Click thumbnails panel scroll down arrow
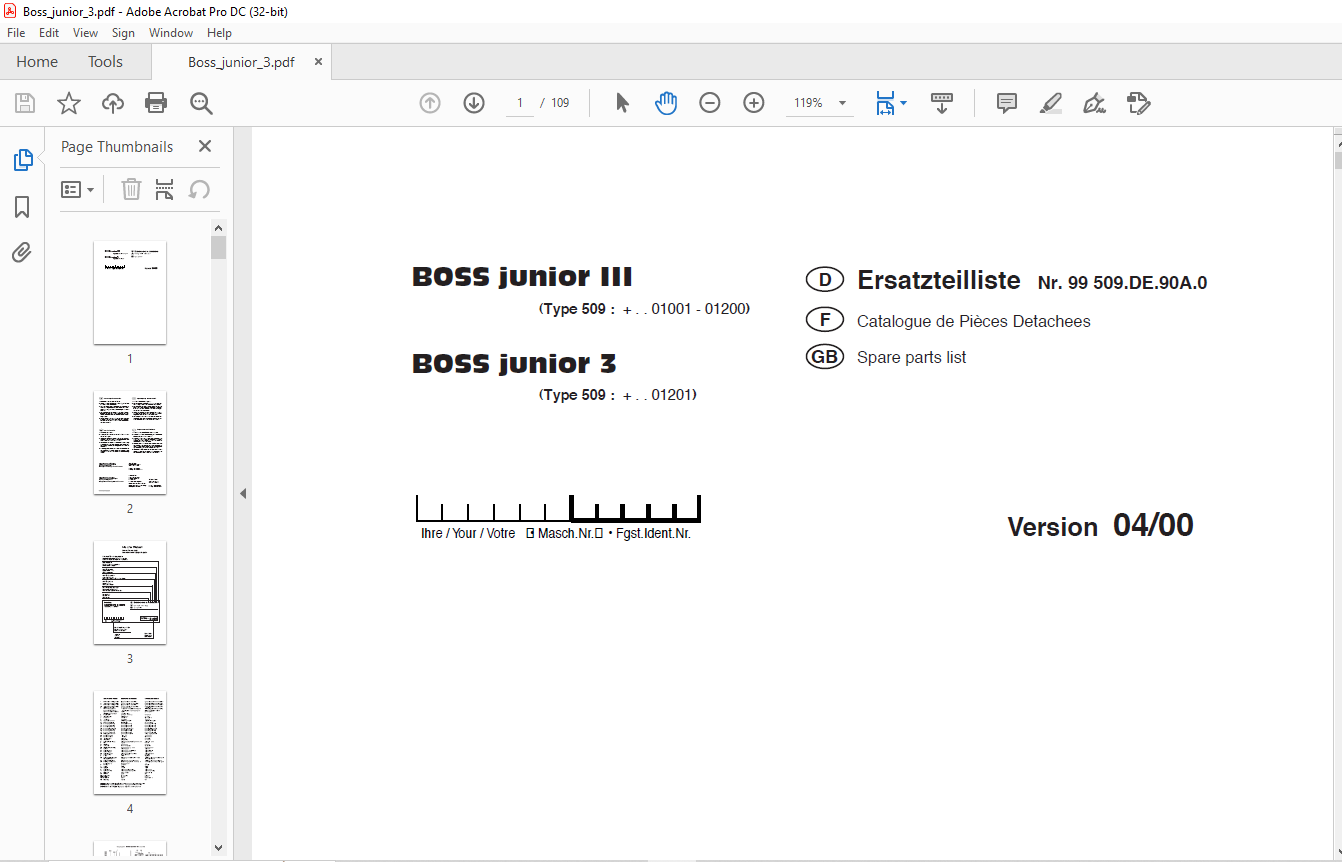1342x862 pixels. (x=219, y=848)
